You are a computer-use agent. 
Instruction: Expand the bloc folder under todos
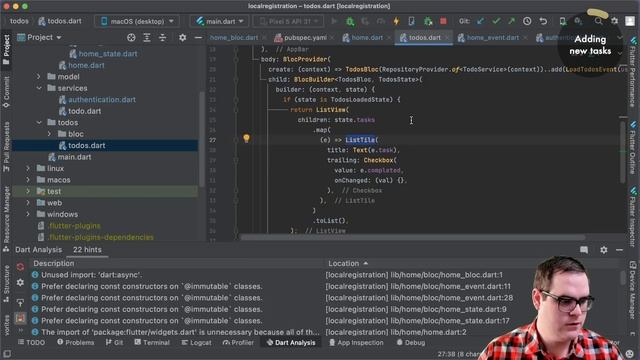49,134
